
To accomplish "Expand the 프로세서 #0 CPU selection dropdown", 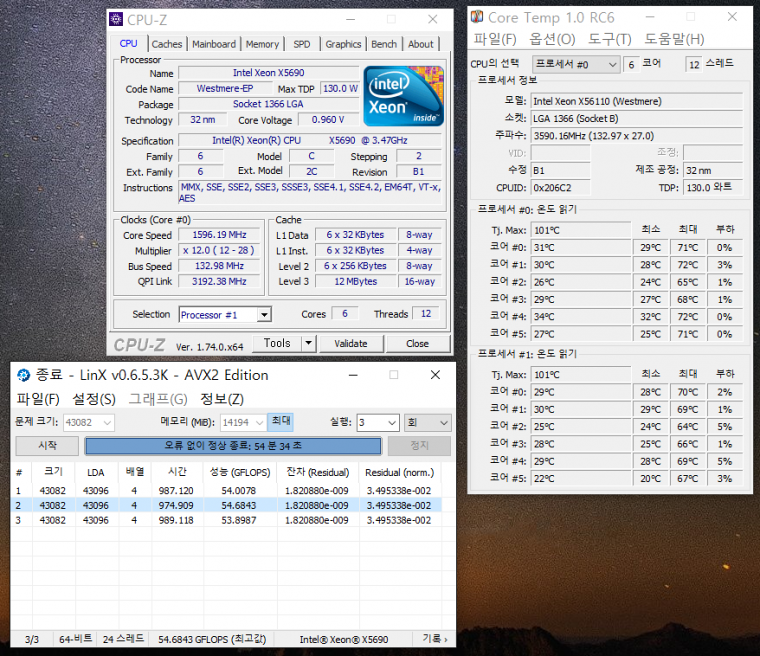I will click(576, 64).
